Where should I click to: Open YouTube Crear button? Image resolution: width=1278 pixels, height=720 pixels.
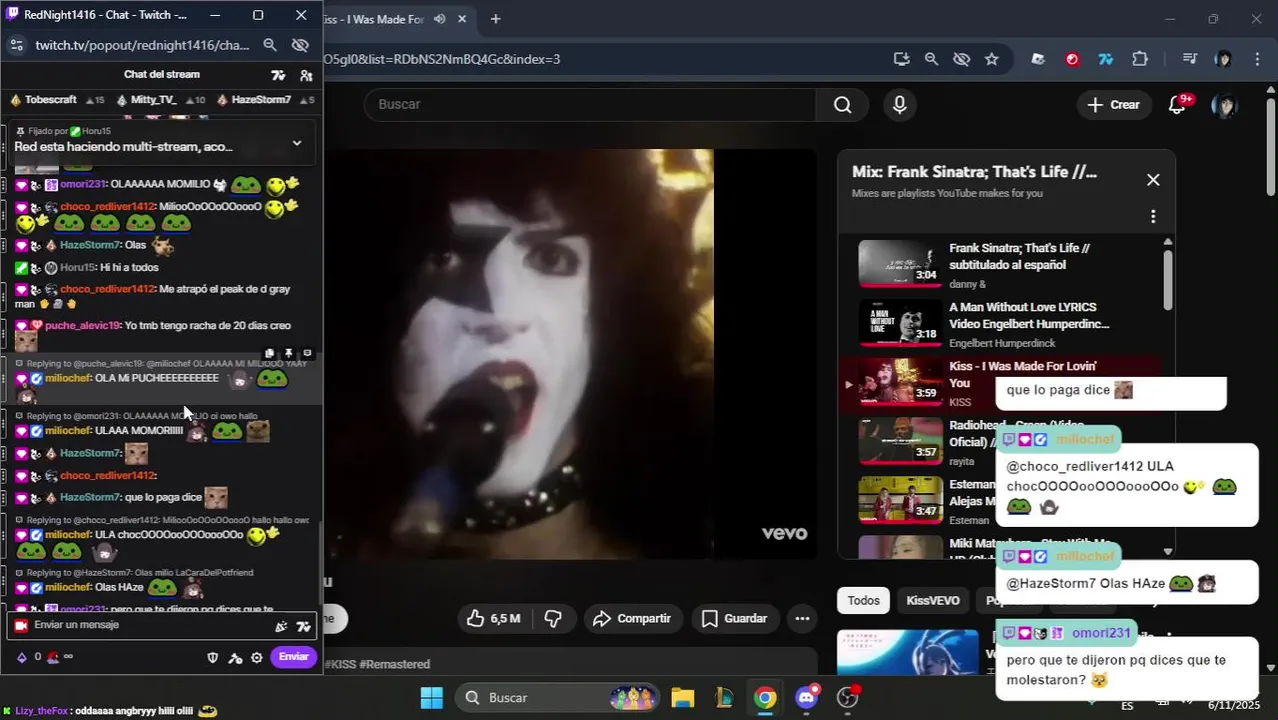point(1114,104)
